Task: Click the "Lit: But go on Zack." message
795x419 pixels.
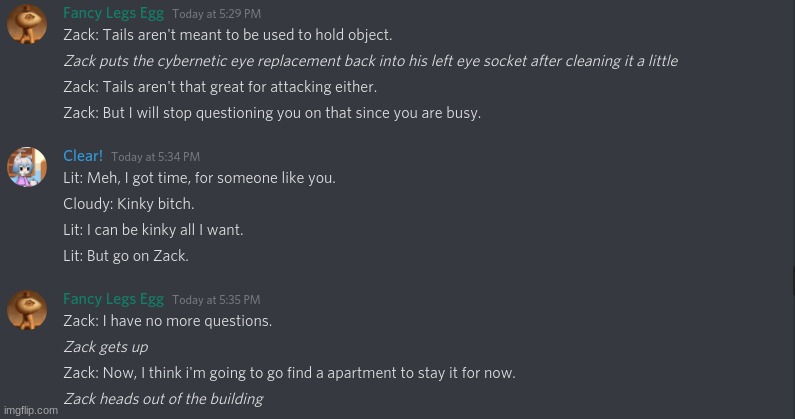Action: [125, 256]
